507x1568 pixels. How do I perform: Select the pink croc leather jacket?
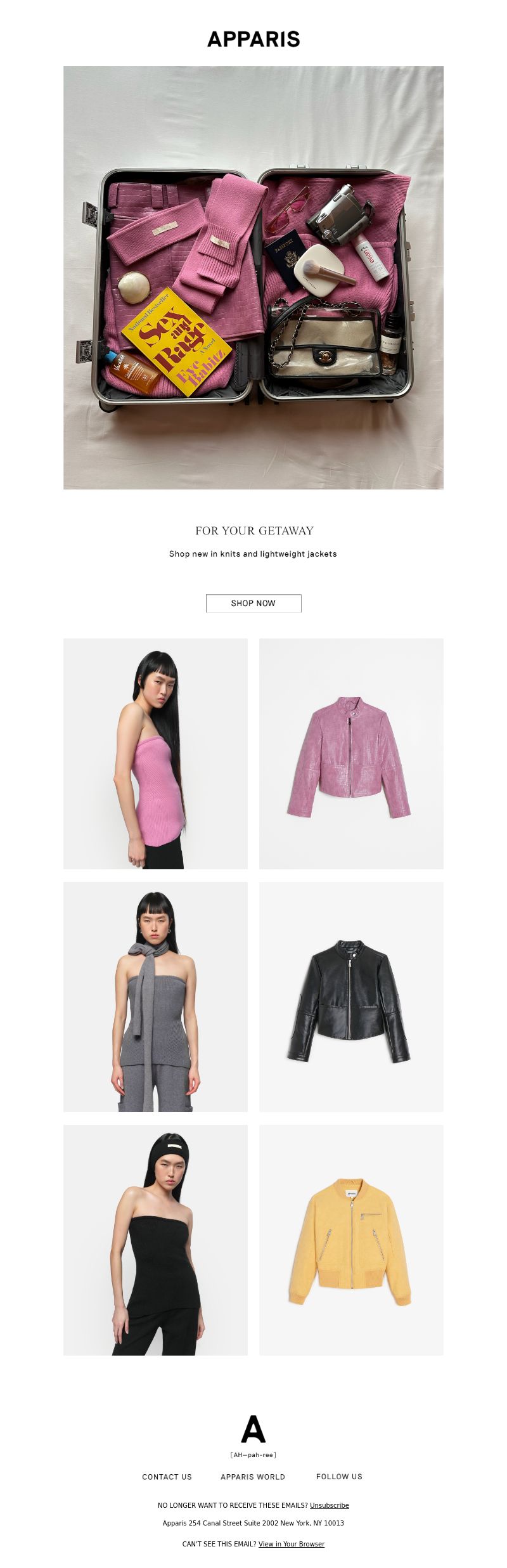[x=351, y=753]
